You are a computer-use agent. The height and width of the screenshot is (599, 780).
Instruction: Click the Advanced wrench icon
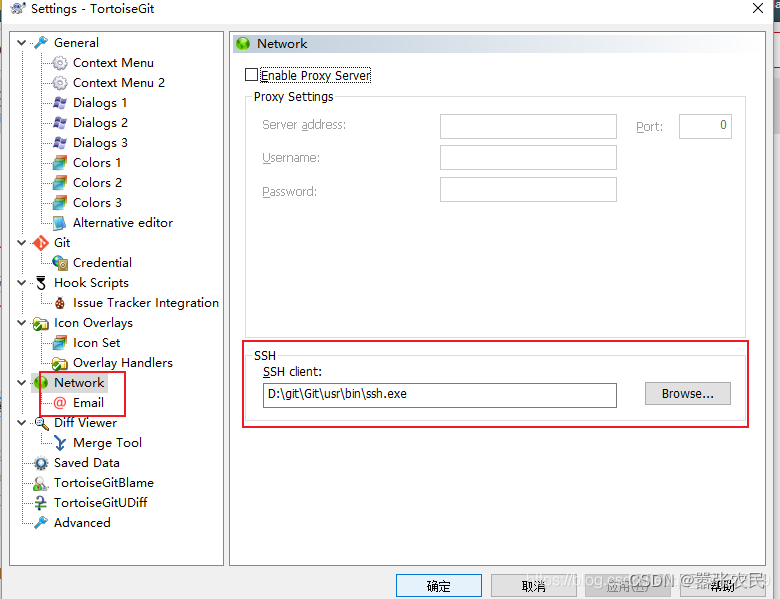[x=41, y=522]
